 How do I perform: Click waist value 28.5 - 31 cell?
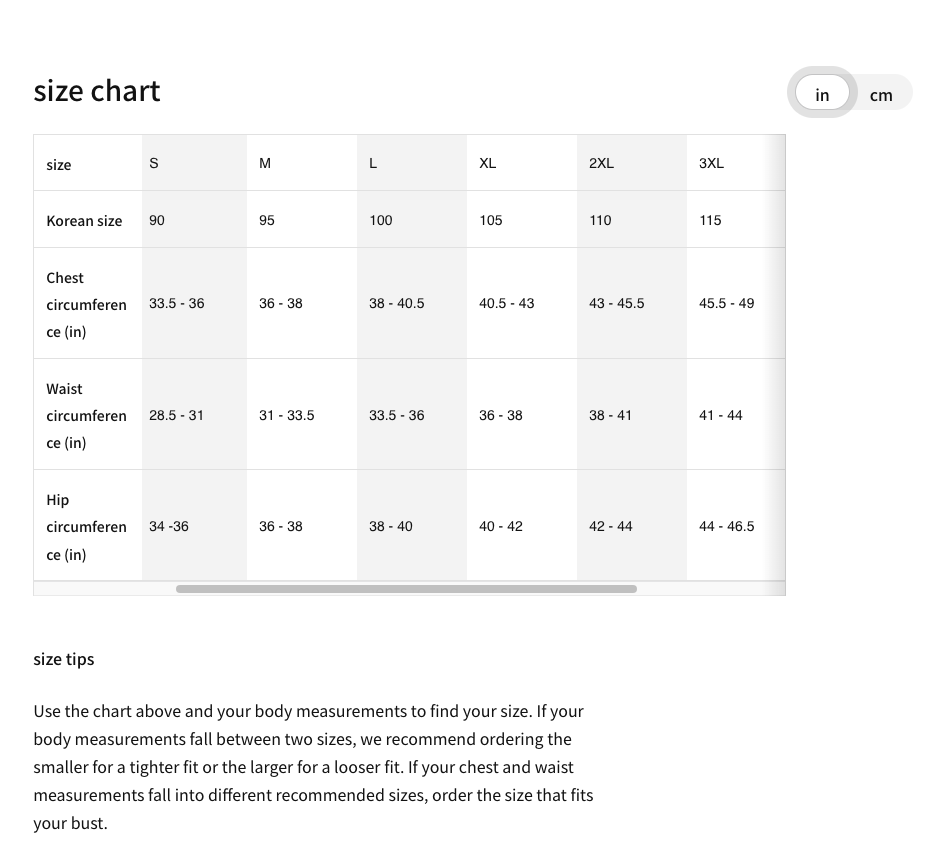[177, 415]
